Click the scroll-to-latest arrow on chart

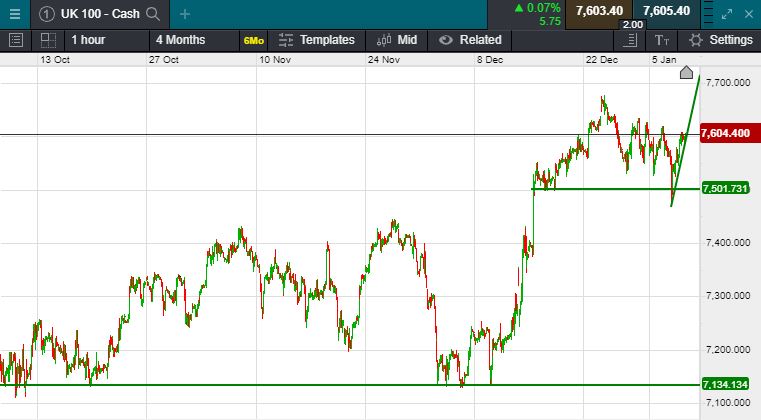(x=686, y=72)
